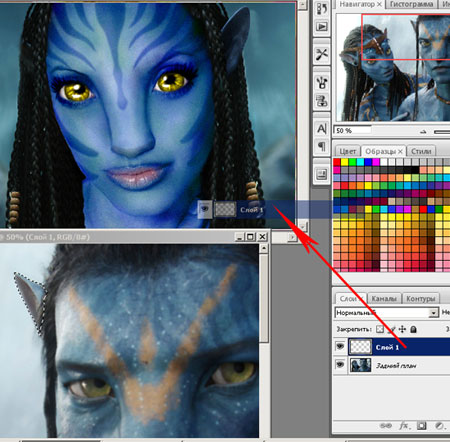The height and width of the screenshot is (442, 450).
Task: Click the Navigator zoom out icon
Action: [x=423, y=132]
